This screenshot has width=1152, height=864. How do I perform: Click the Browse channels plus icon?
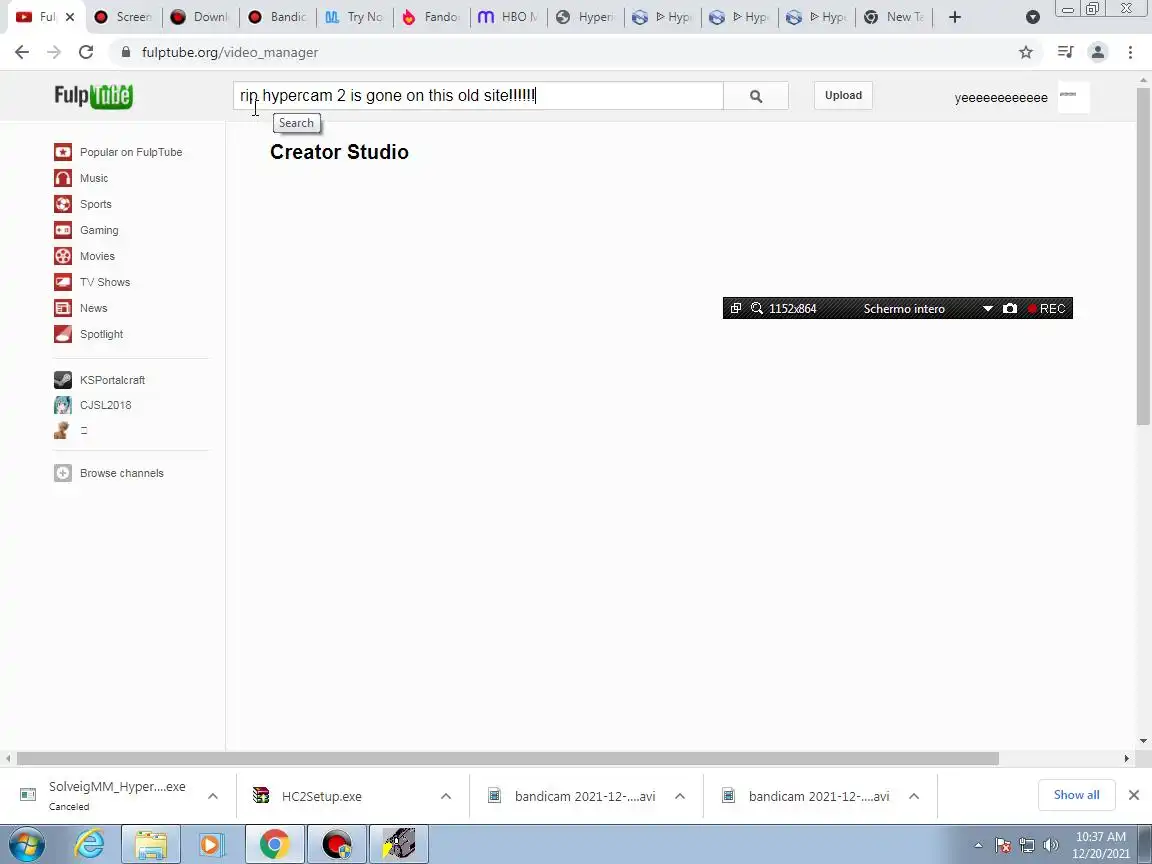coord(63,473)
